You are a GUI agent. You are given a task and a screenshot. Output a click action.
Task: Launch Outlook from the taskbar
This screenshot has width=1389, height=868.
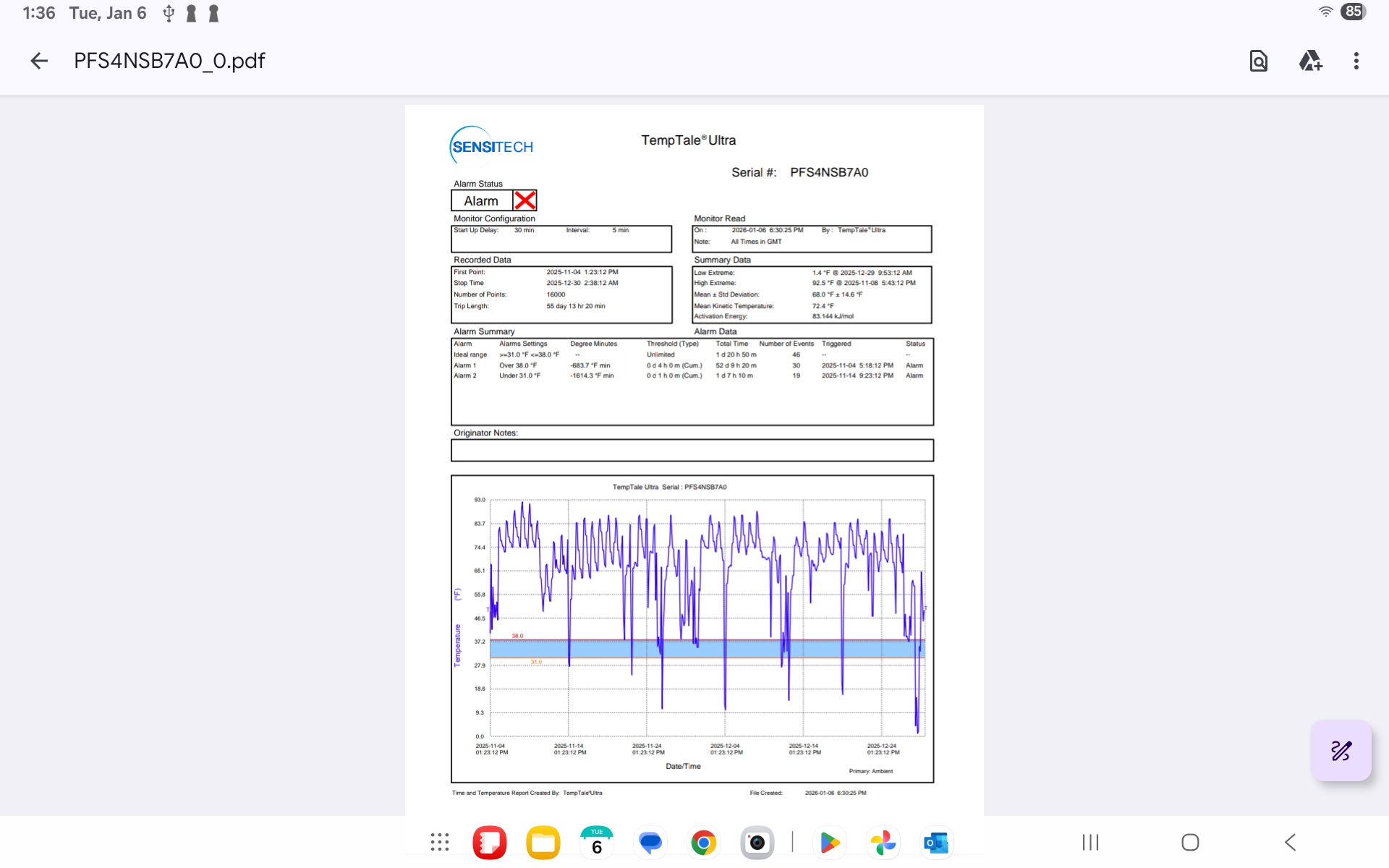[x=936, y=843]
